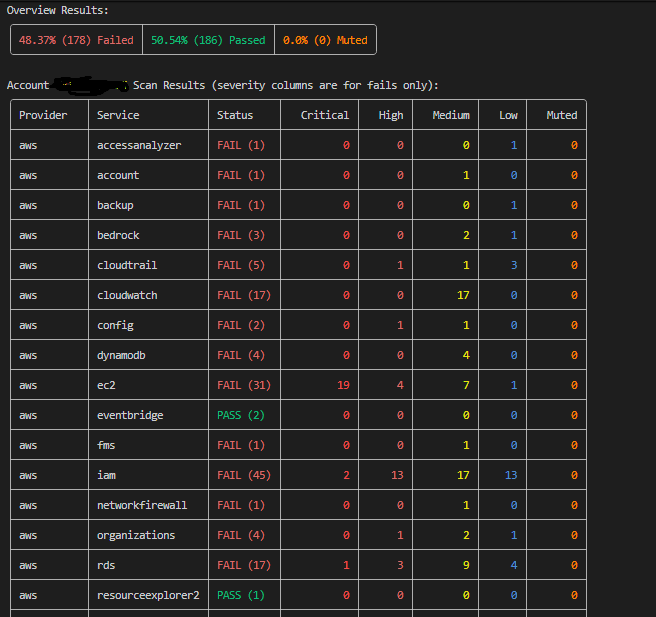Click the '48.37% (178) Failed' summary cell

click(76, 40)
